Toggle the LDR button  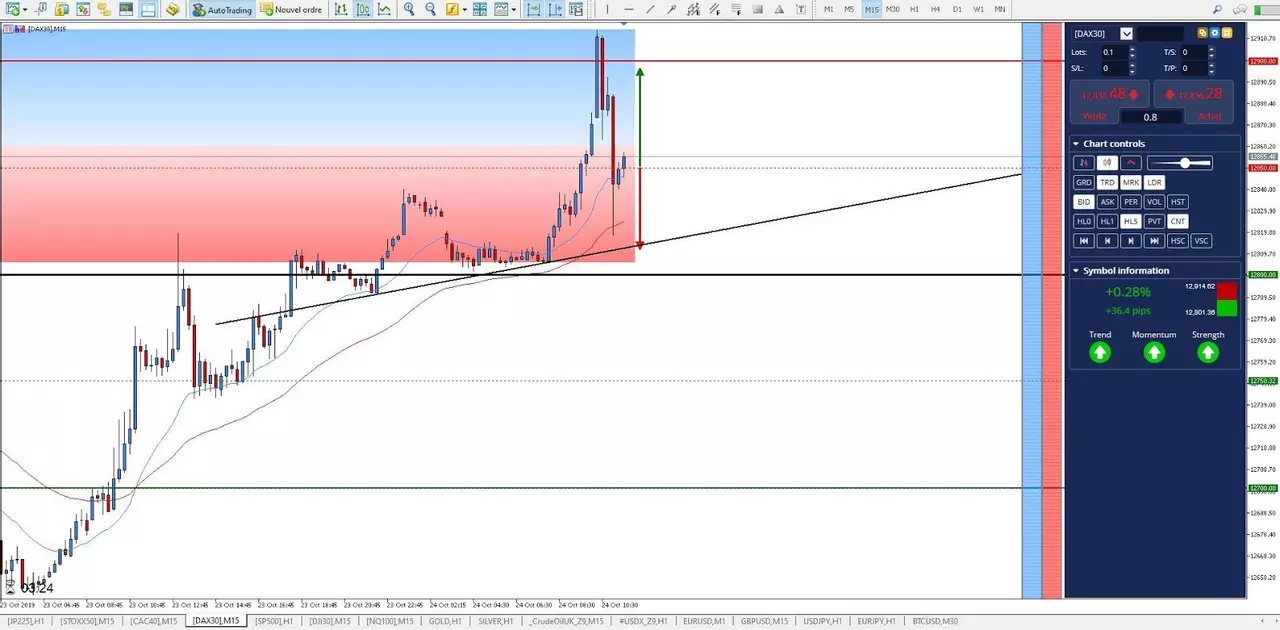click(x=1154, y=182)
